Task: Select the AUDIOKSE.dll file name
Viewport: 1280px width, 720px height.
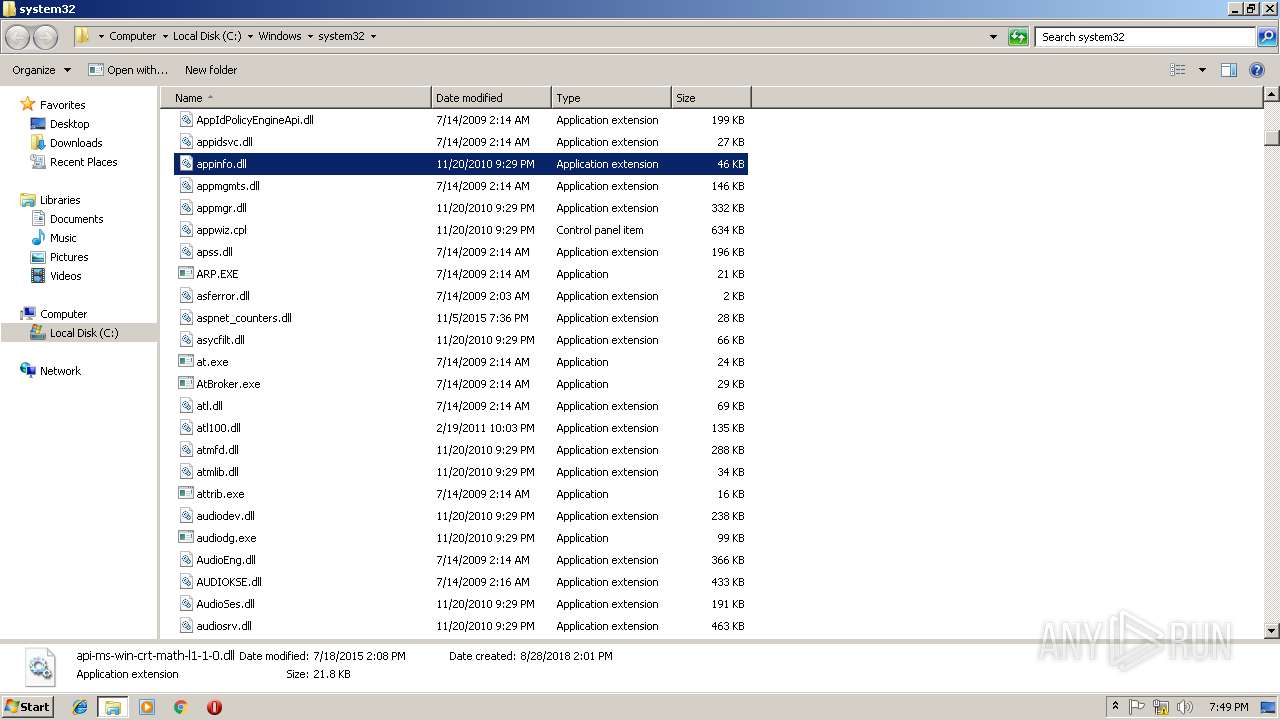Action: [229, 582]
